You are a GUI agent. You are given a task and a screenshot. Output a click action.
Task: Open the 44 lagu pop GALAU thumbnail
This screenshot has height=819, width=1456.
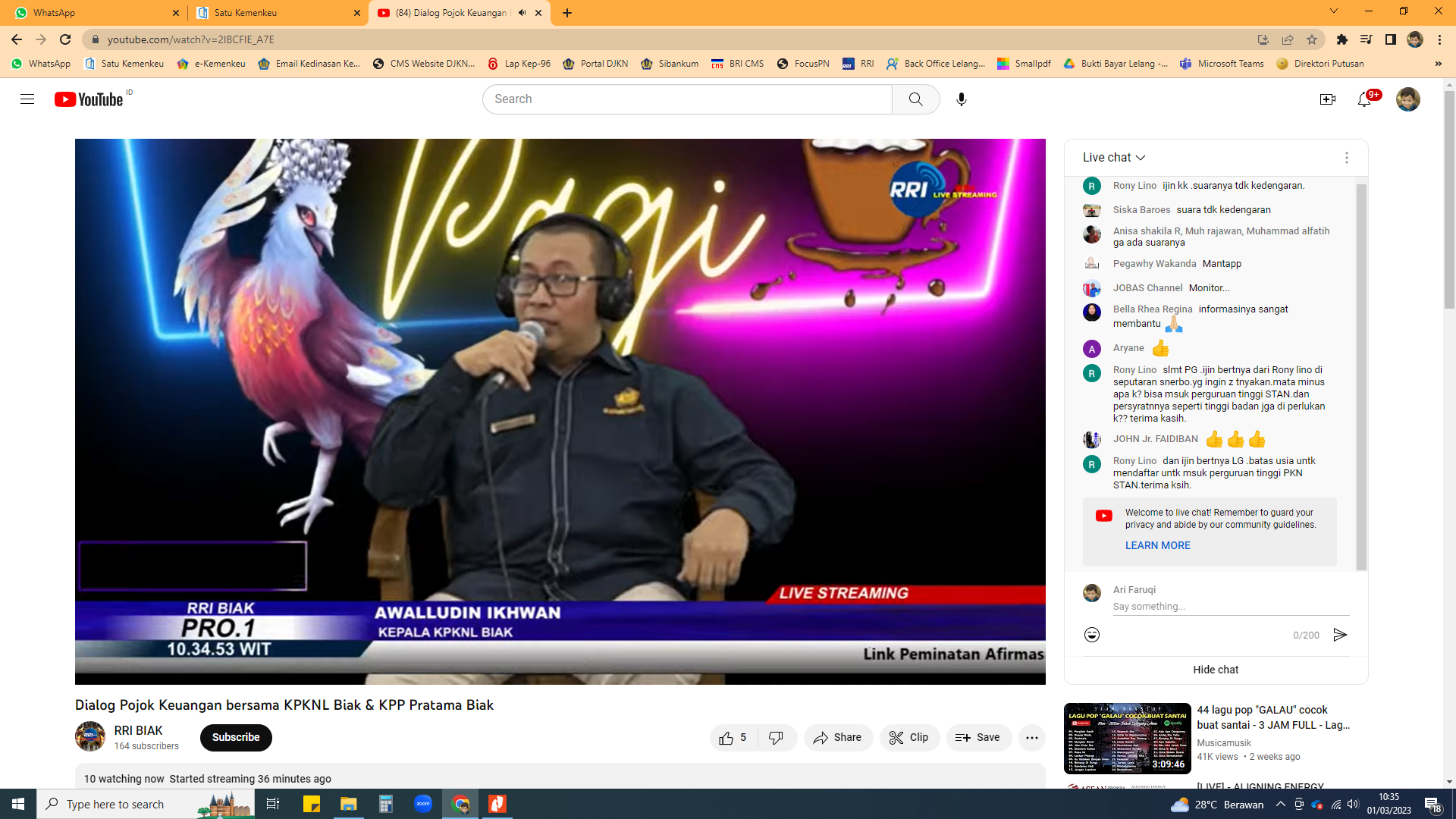(x=1127, y=737)
